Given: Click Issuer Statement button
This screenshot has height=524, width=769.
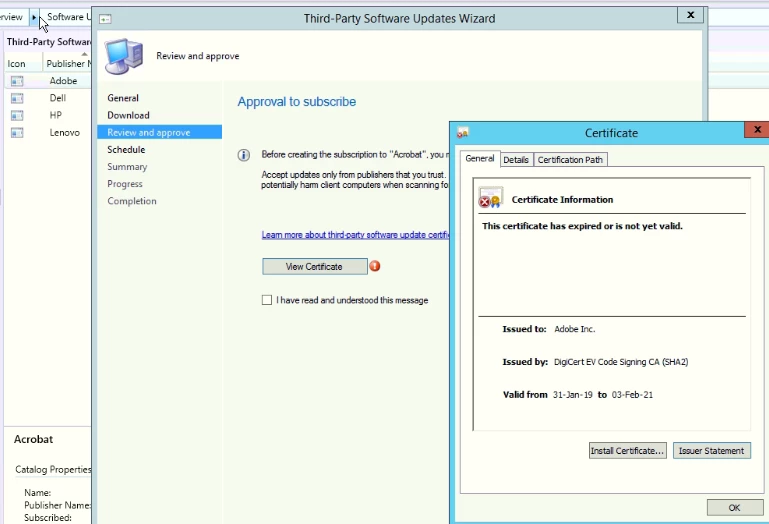Looking at the screenshot, I should 711,450.
